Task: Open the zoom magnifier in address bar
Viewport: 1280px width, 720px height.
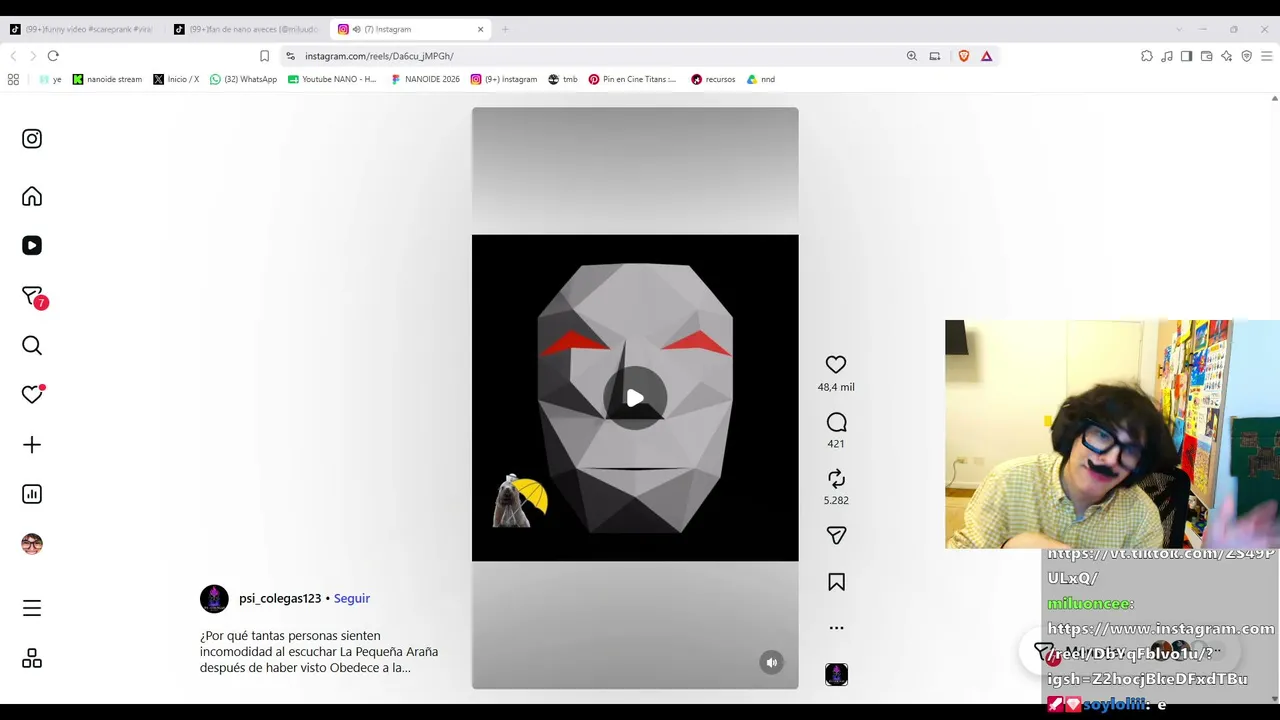Action: 911,56
